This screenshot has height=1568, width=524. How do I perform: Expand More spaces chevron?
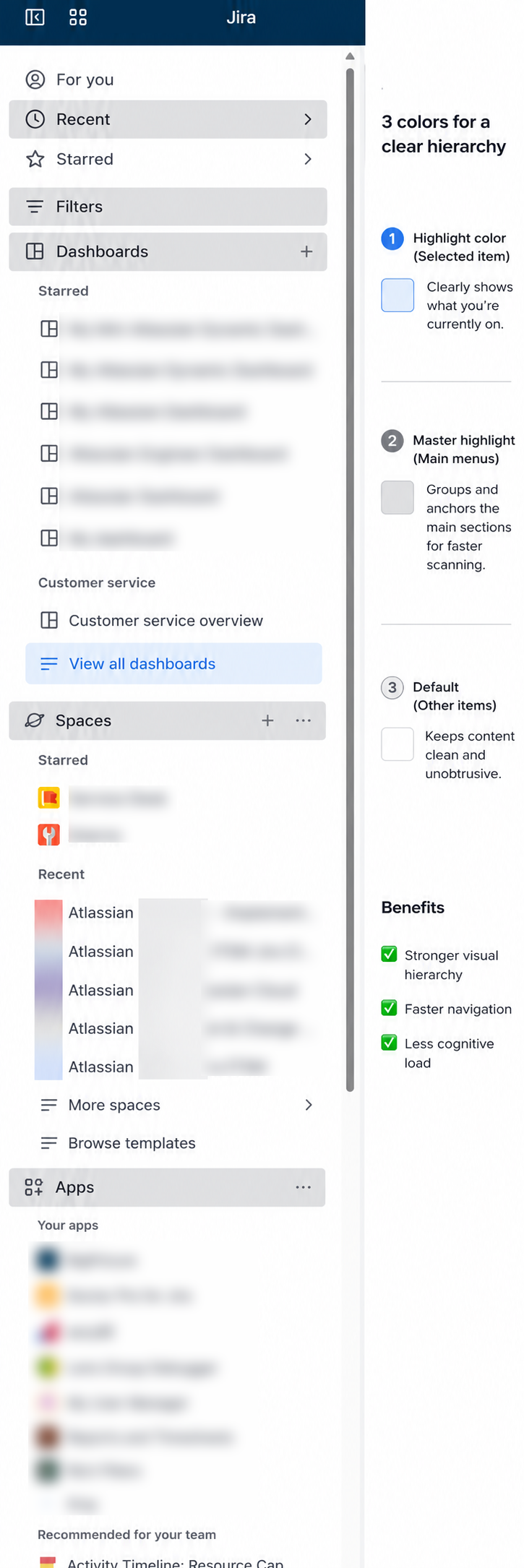309,1105
